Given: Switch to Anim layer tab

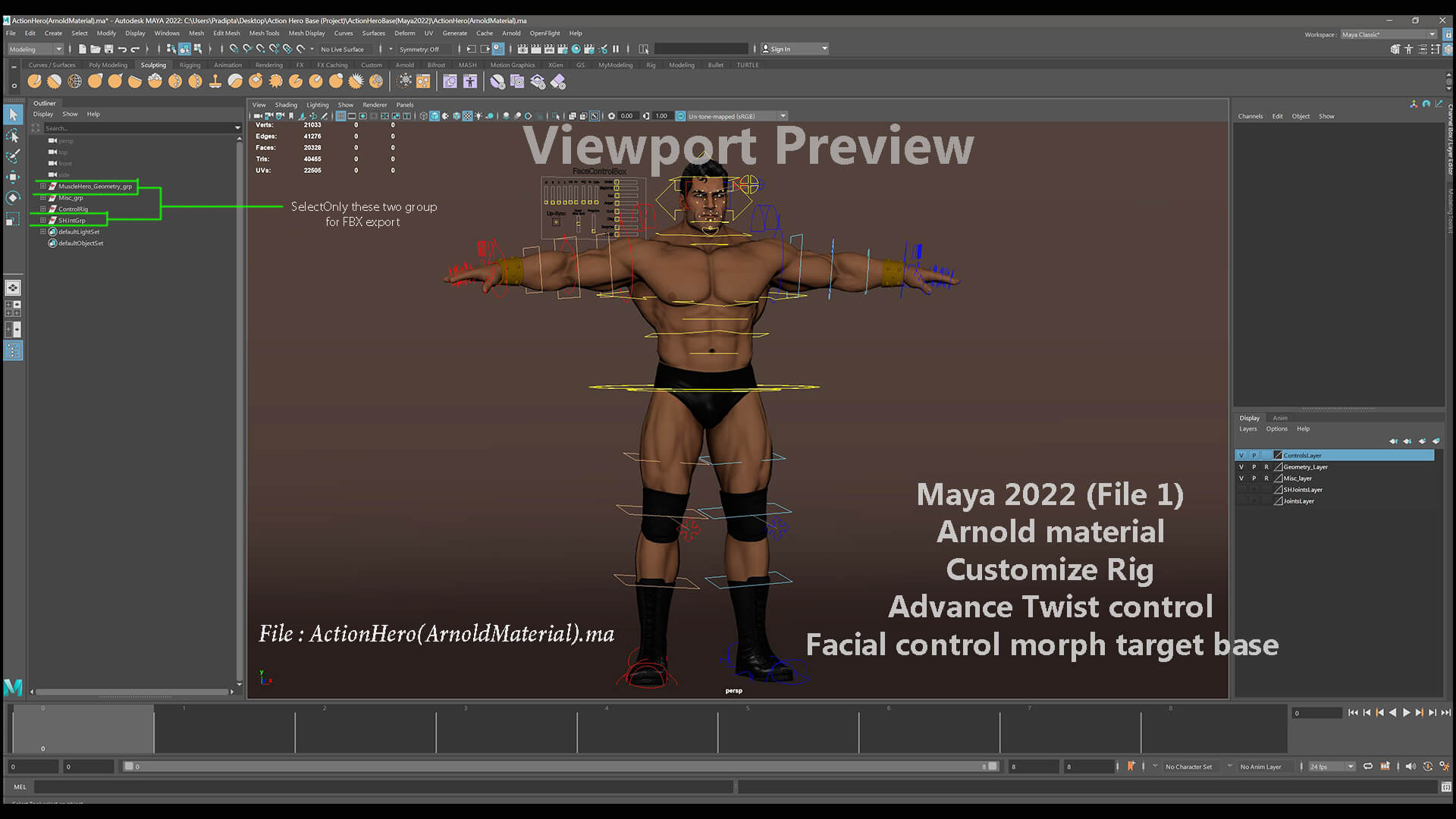Looking at the screenshot, I should point(1280,418).
